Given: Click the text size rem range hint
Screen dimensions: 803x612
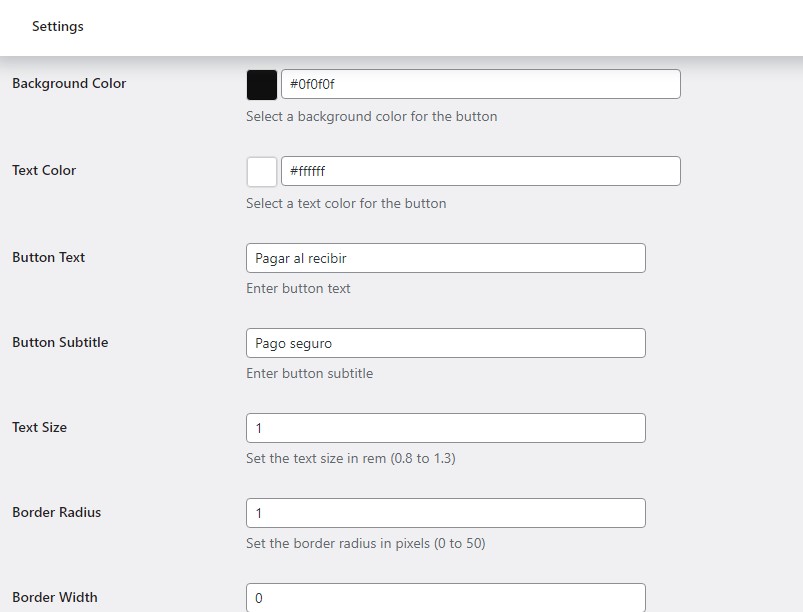Looking at the screenshot, I should click(x=350, y=459).
